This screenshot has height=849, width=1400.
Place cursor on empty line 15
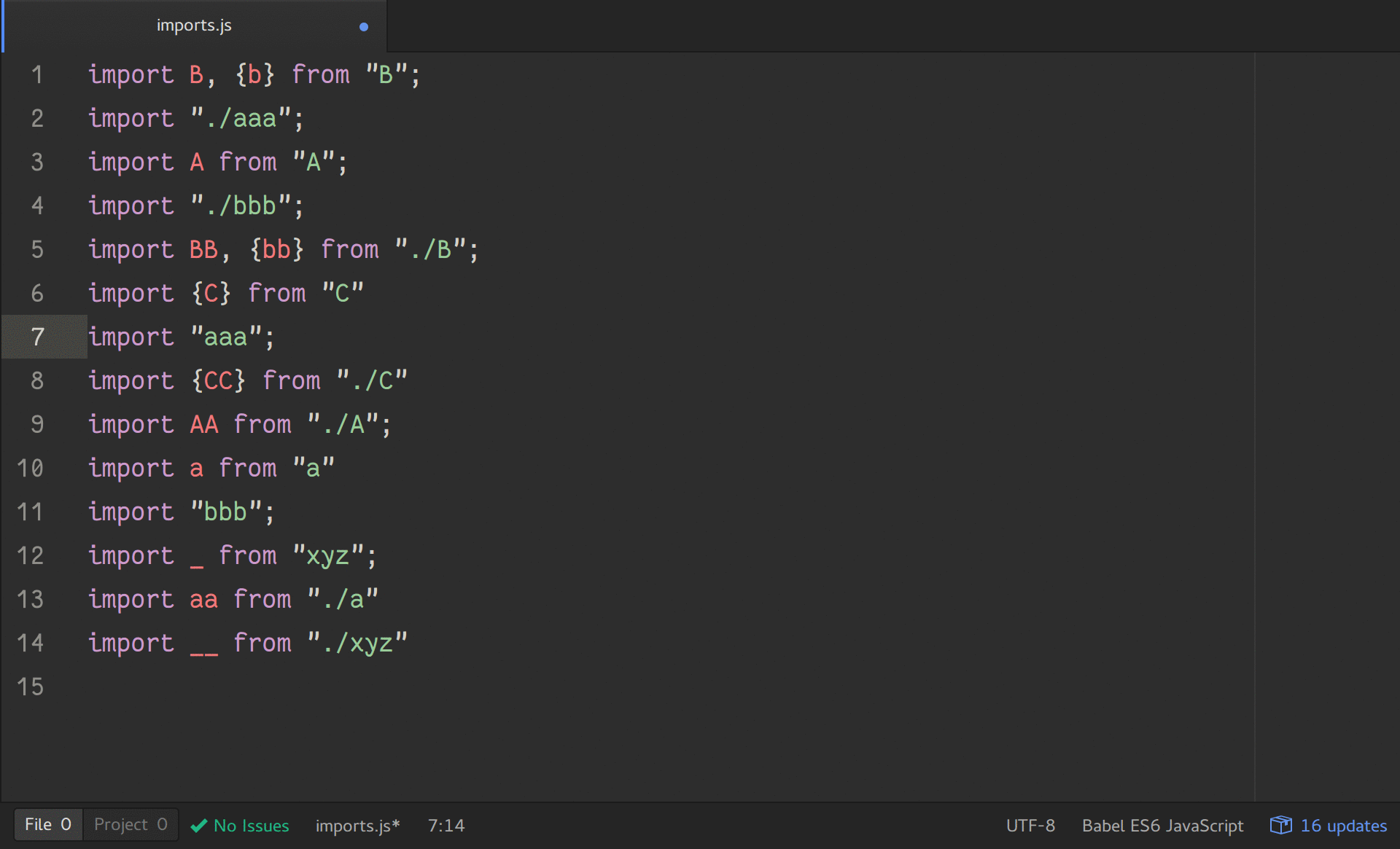tap(292, 687)
